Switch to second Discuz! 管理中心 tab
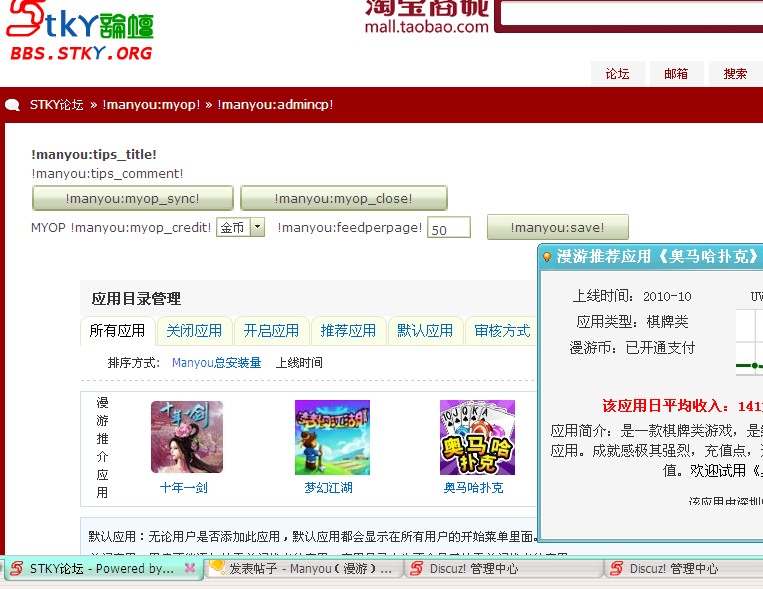763x589 pixels. (684, 569)
